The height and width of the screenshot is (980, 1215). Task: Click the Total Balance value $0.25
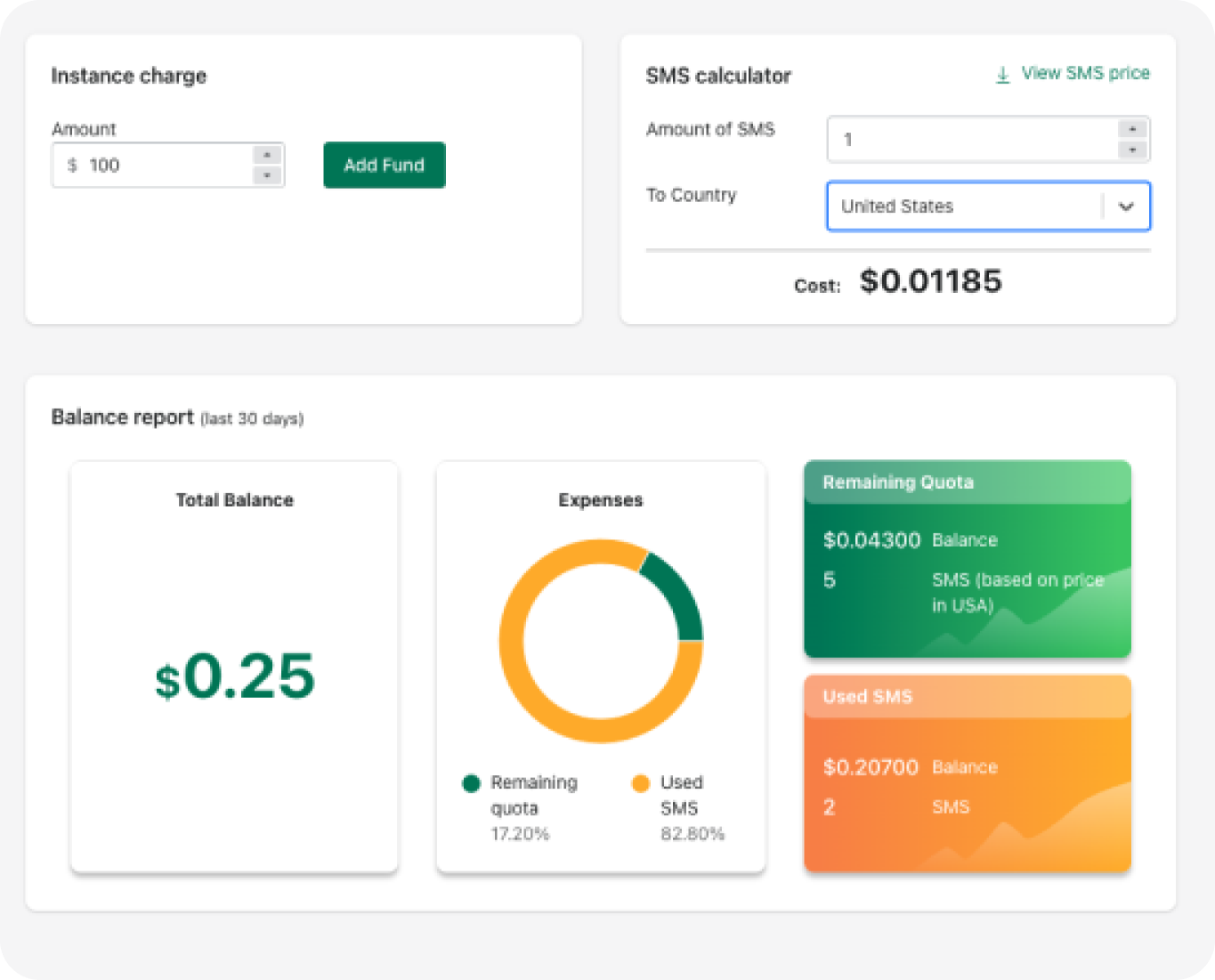click(235, 676)
